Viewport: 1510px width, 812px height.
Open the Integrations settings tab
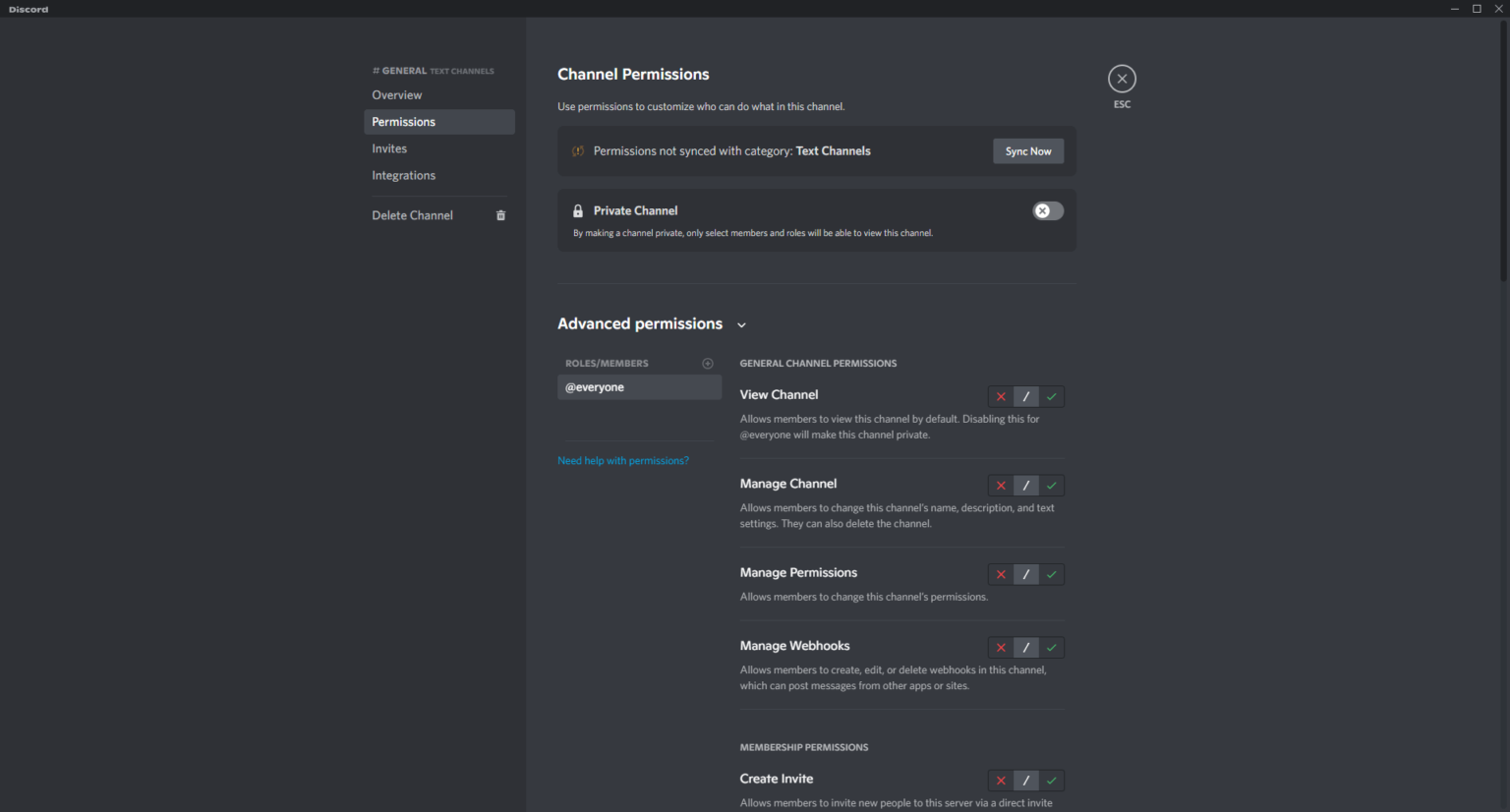403,175
